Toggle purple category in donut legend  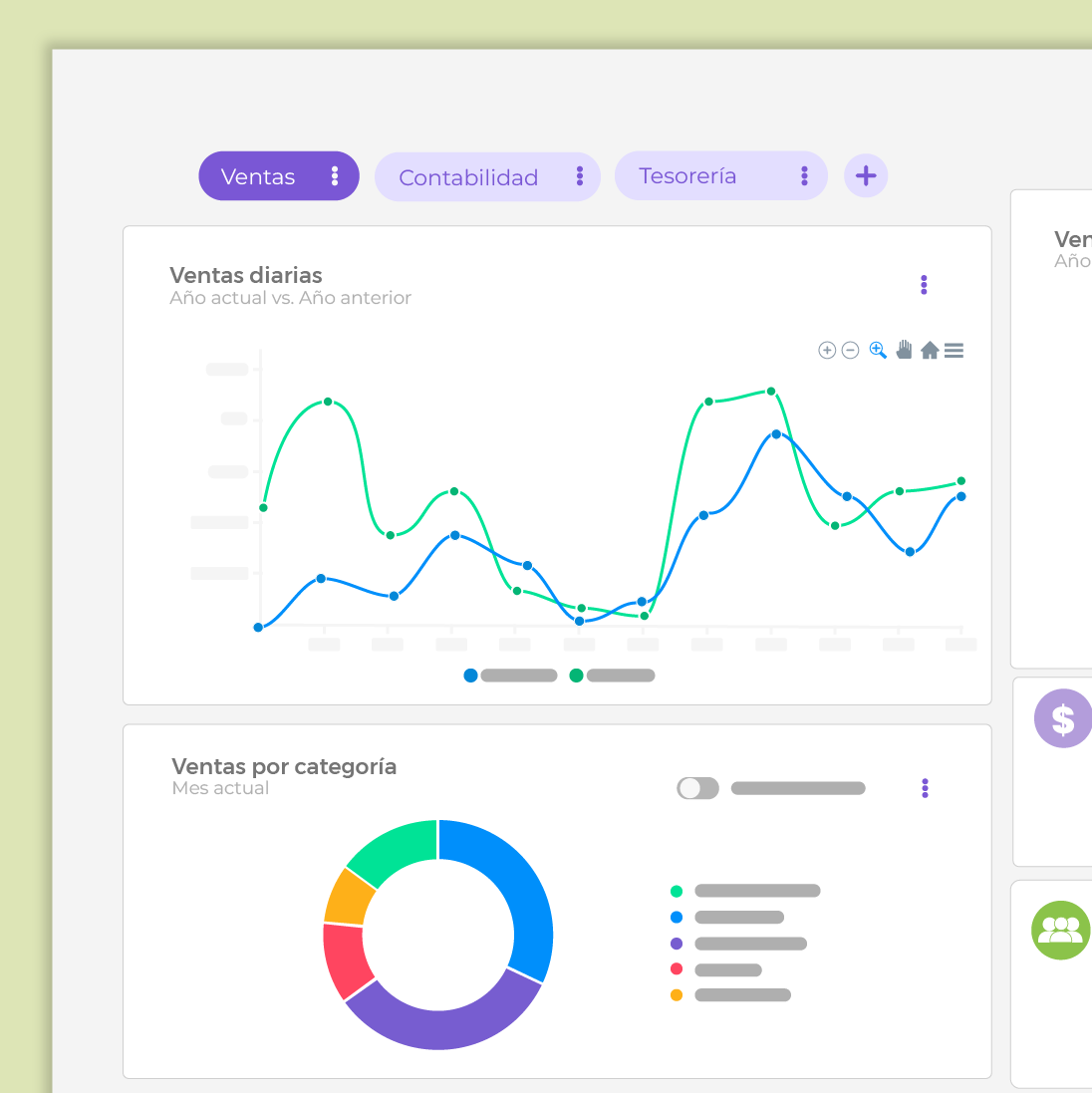(x=738, y=944)
